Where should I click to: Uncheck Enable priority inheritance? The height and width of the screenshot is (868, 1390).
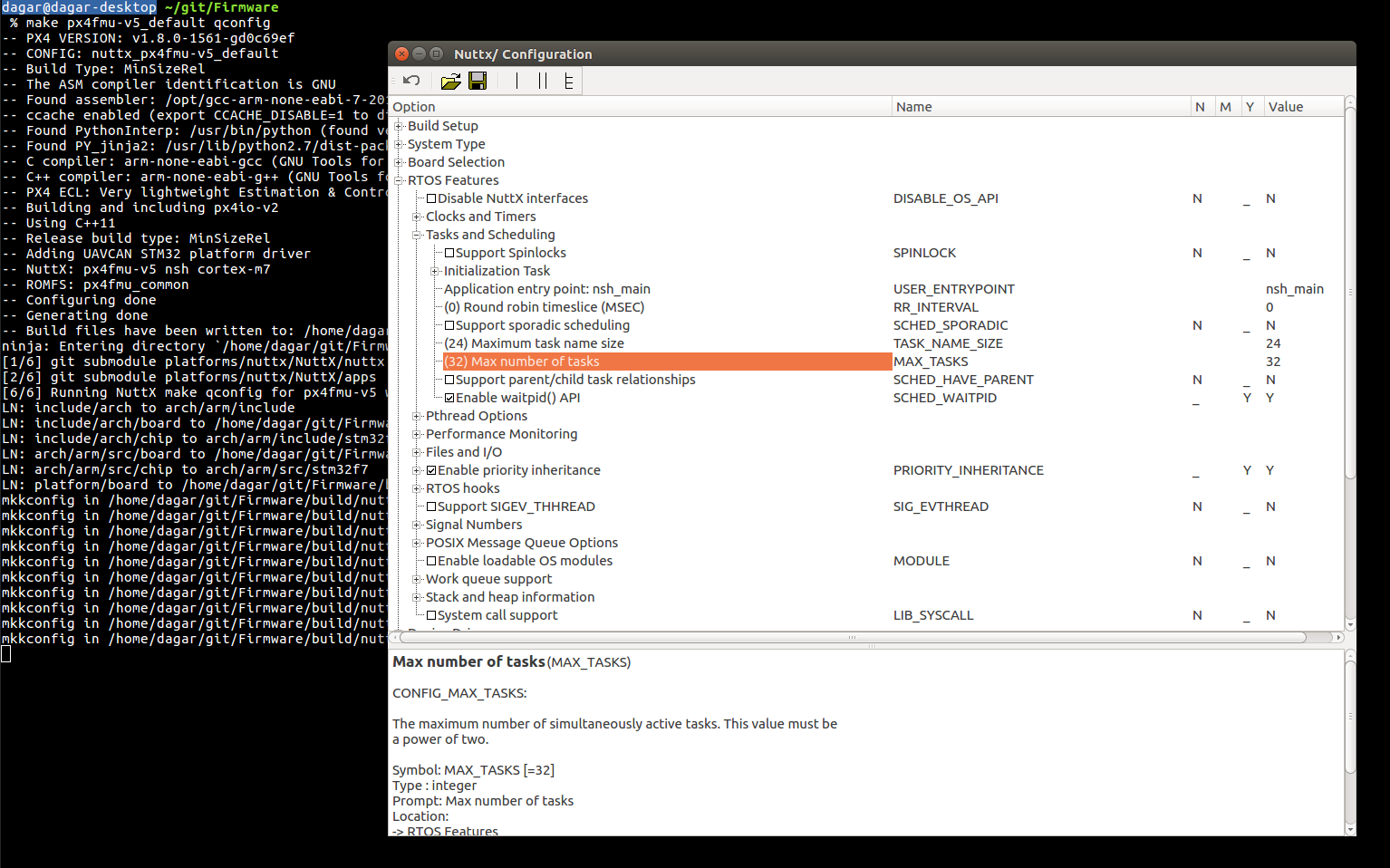[x=431, y=469]
